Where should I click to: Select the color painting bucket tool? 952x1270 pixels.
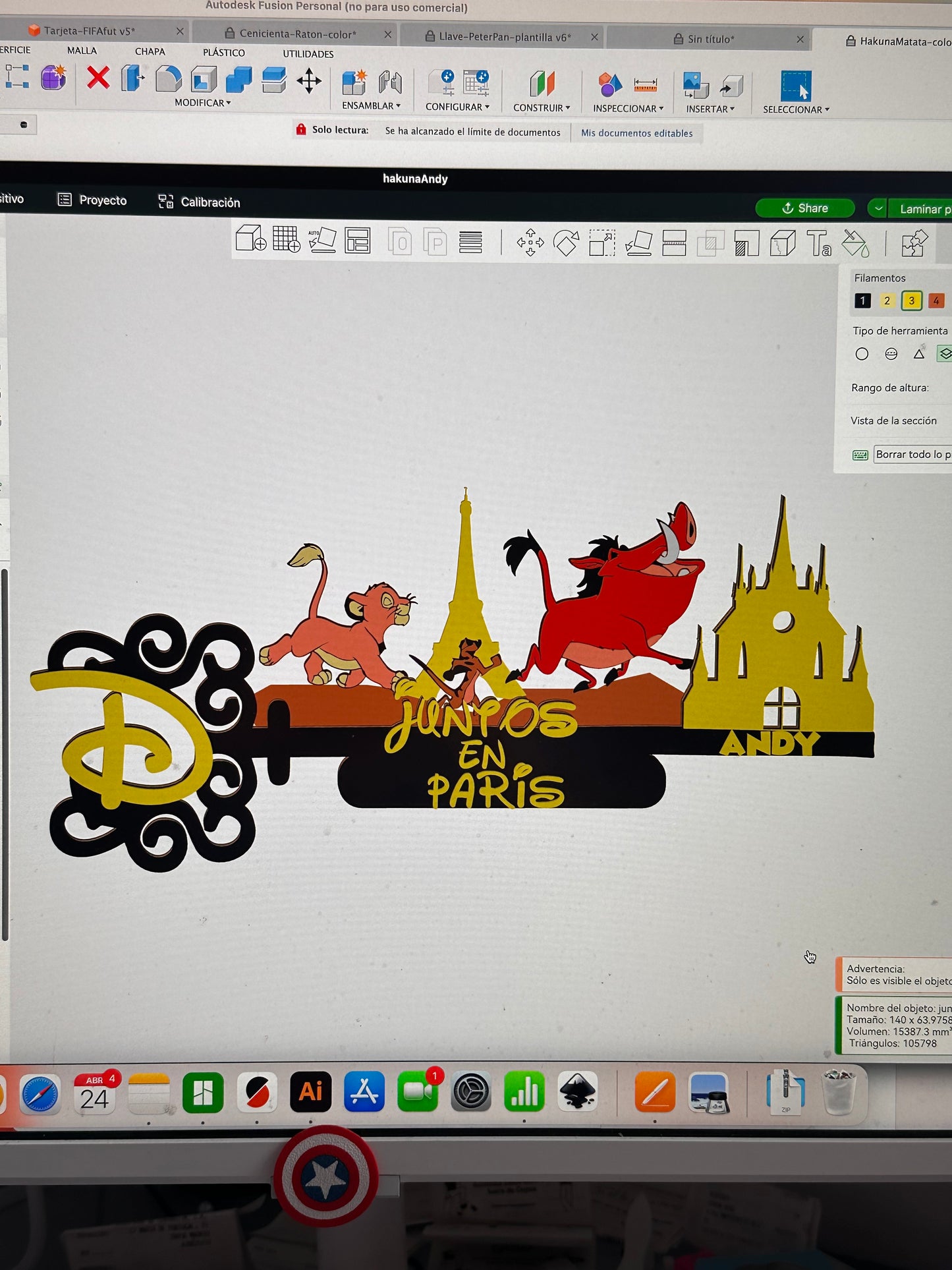coord(855,244)
